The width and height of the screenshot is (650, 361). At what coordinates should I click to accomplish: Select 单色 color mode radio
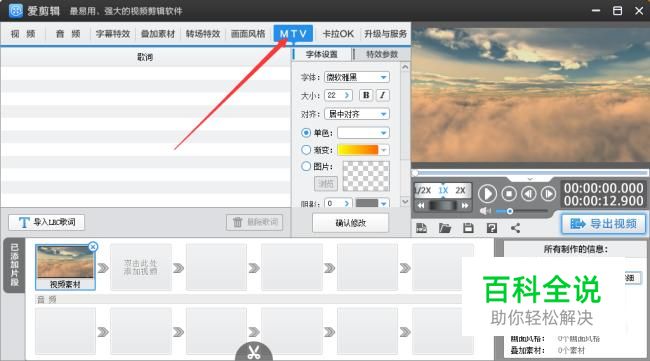(x=306, y=133)
